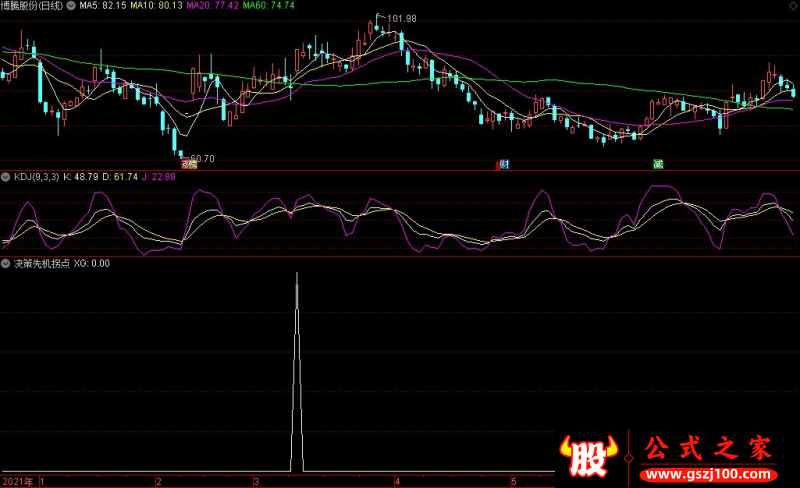Select the green MA60: 74.74 label
Screen dimensions: 800x488
268,6
